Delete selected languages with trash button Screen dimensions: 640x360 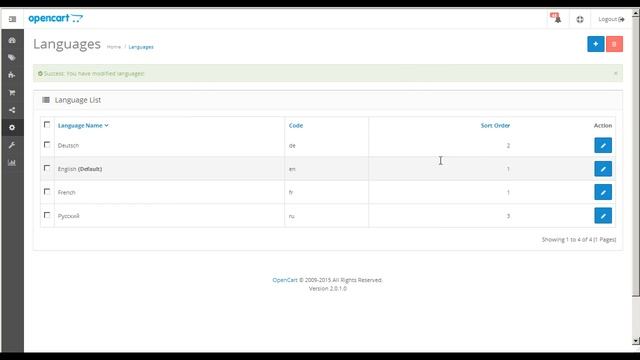[x=614, y=44]
